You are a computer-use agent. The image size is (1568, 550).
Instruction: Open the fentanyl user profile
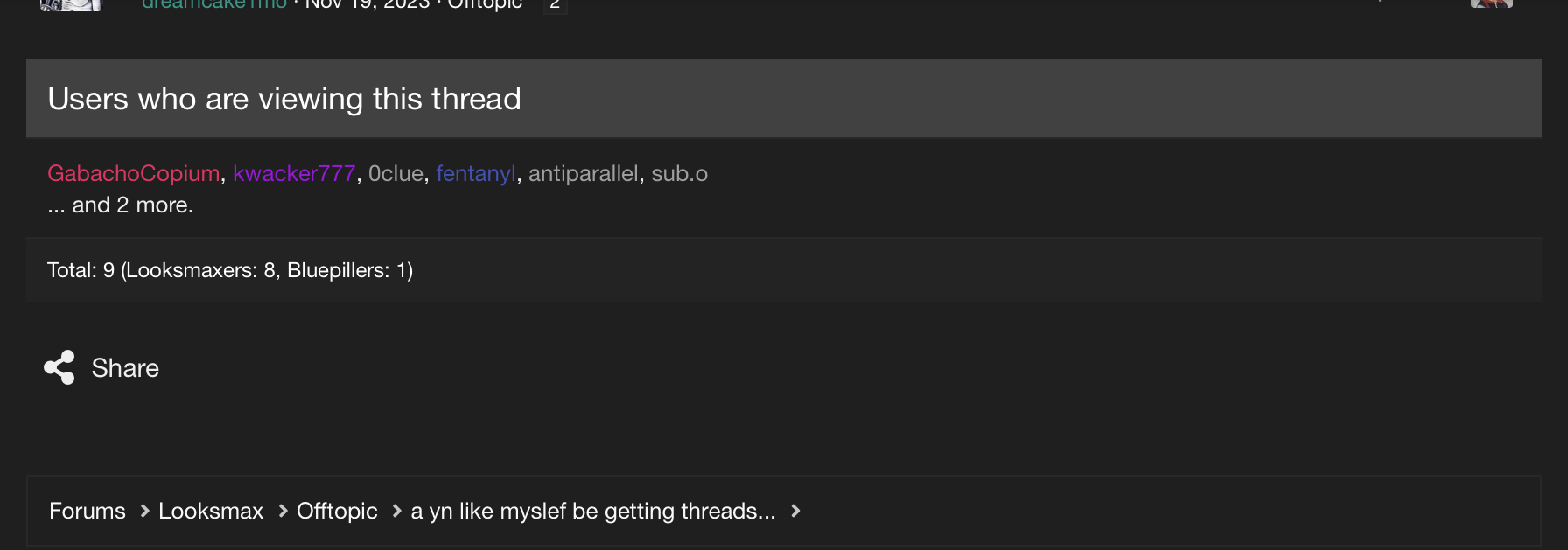[x=476, y=173]
